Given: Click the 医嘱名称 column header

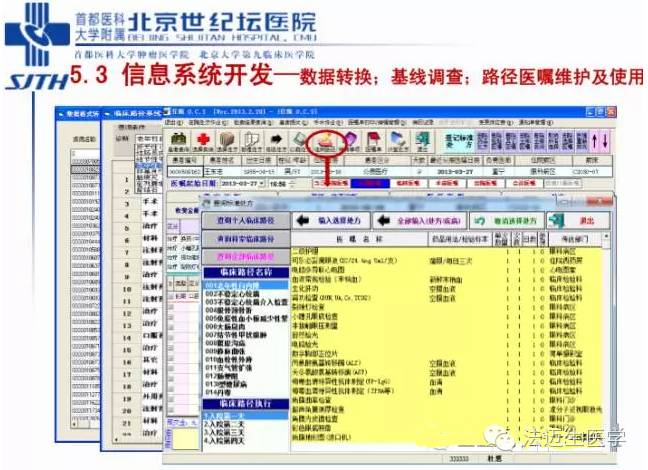Looking at the screenshot, I should [x=359, y=239].
